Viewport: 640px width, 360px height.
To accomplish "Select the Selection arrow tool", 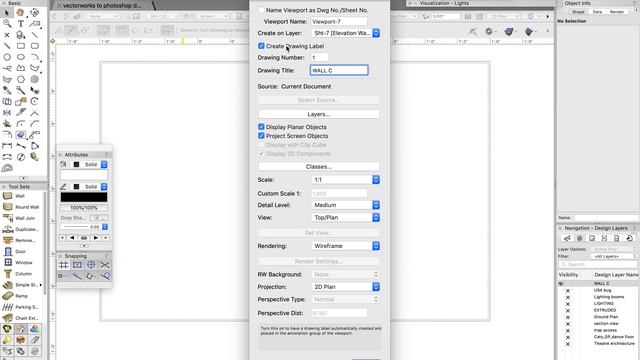I will 7,13.
